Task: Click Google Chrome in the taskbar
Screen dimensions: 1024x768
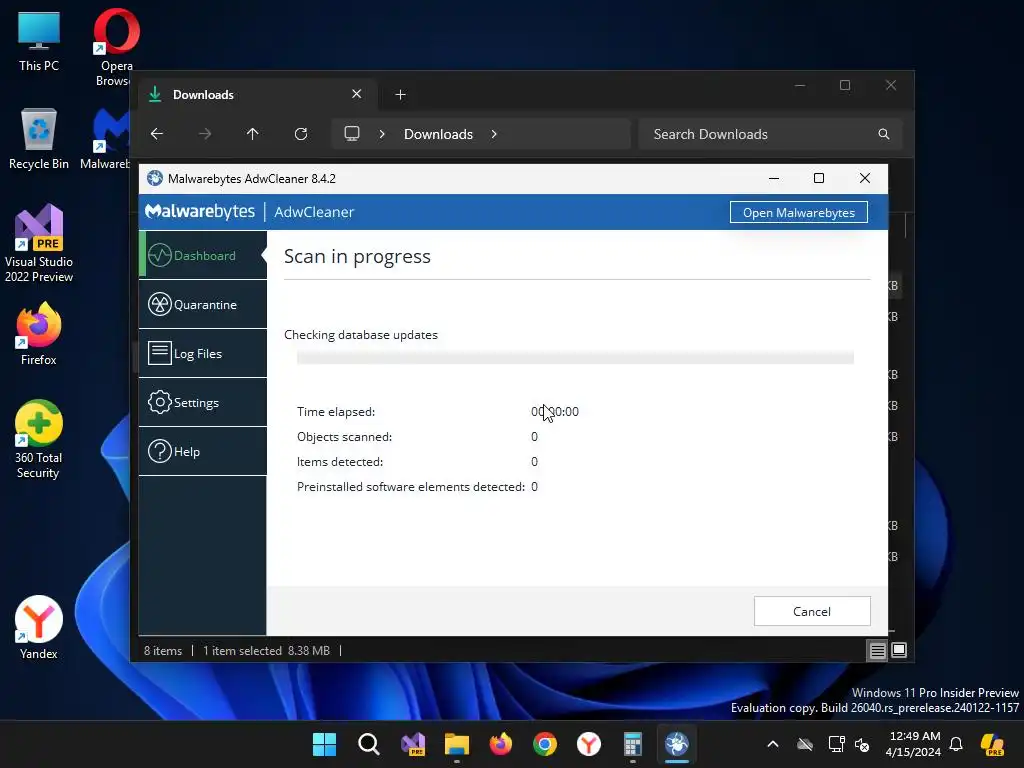Action: (545, 744)
